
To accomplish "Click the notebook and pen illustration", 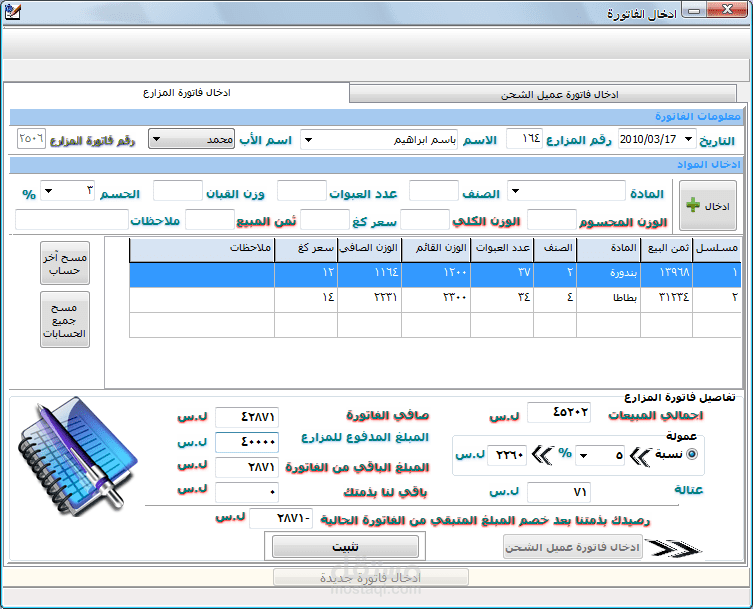I will coord(77,456).
